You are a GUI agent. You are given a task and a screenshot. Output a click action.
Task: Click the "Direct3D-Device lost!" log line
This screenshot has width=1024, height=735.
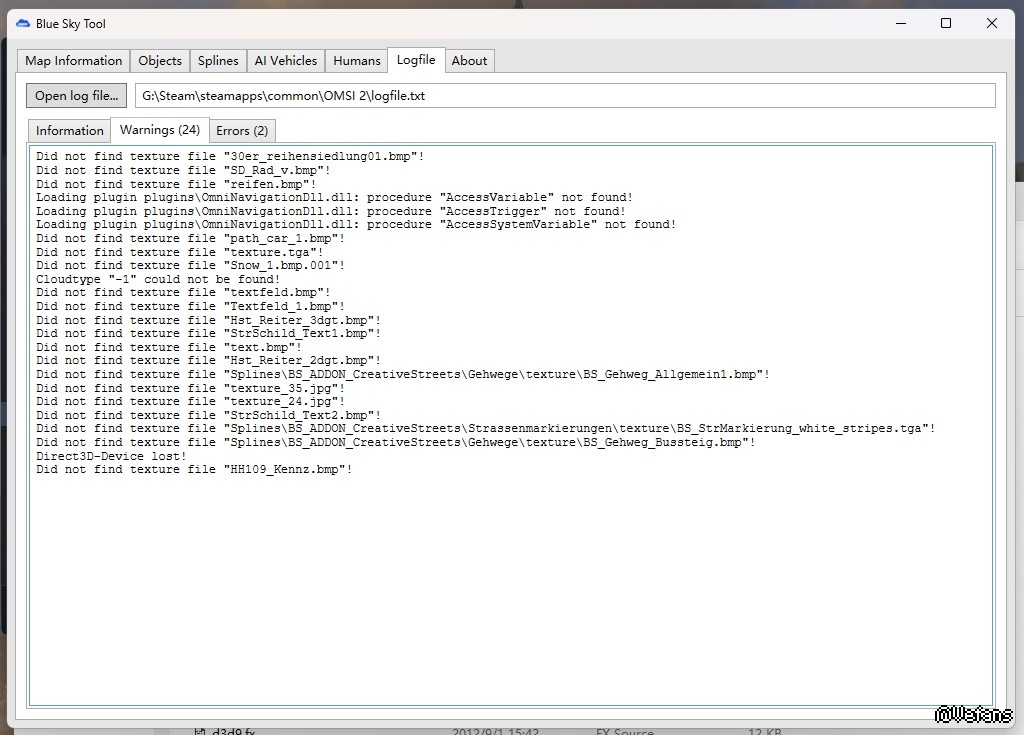click(112, 456)
